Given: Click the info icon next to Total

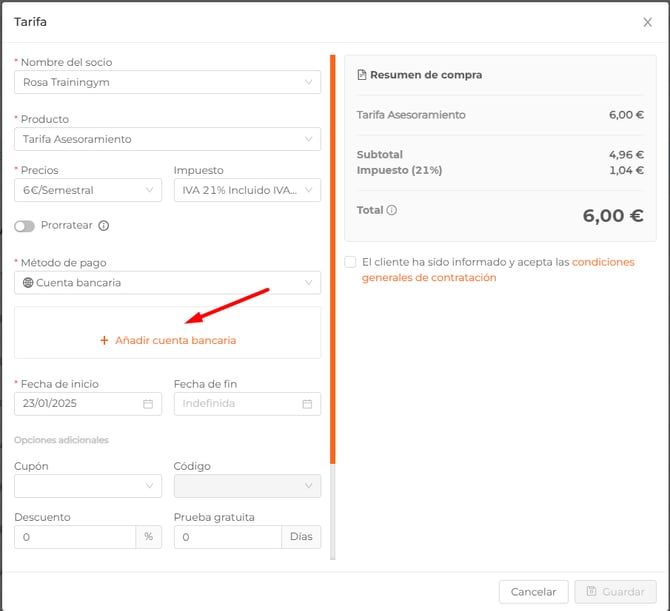Looking at the screenshot, I should coord(392,211).
